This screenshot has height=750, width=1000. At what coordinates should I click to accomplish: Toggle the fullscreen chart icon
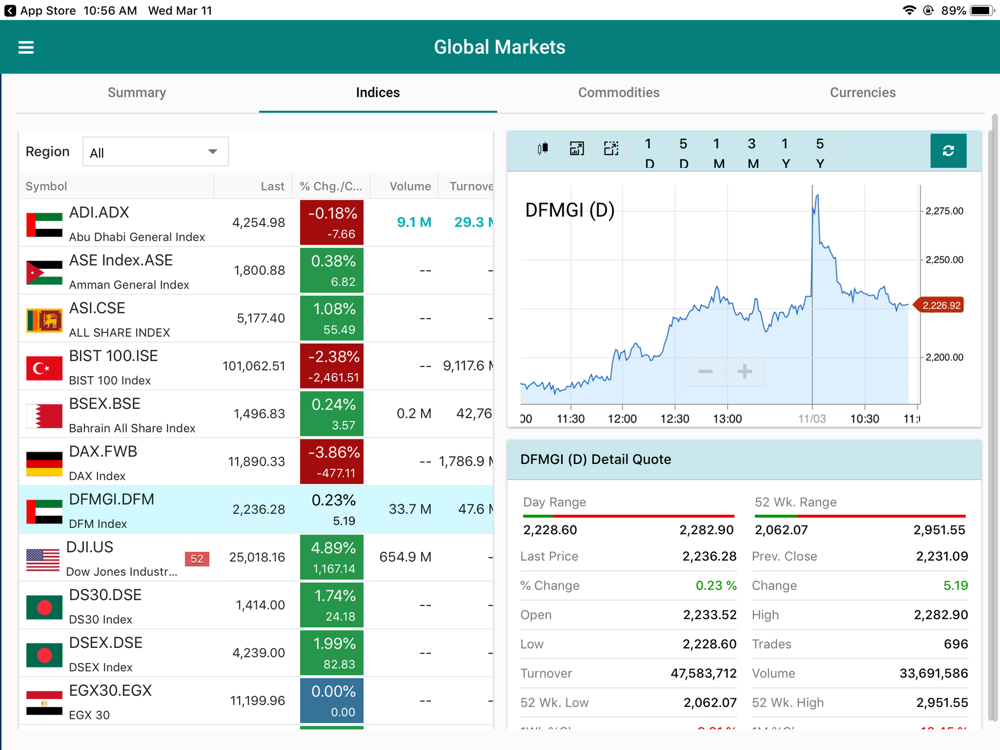coord(611,149)
